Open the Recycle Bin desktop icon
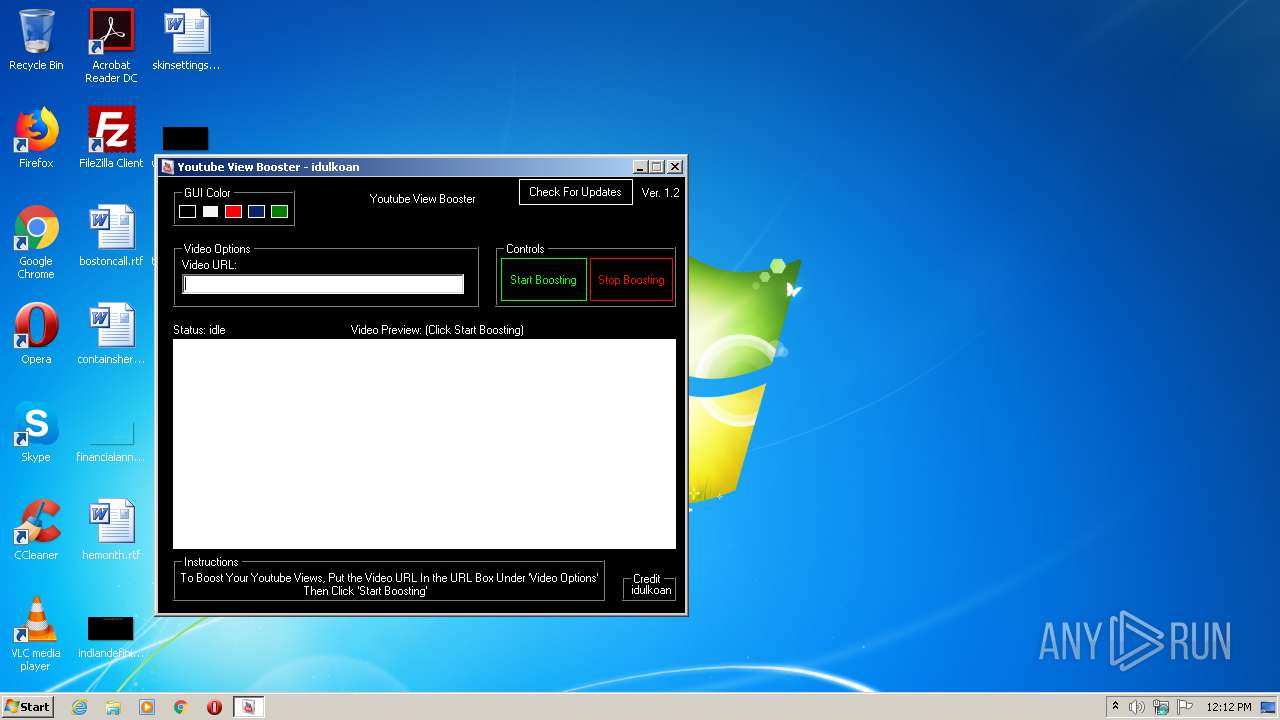1280x720 pixels. tap(36, 40)
